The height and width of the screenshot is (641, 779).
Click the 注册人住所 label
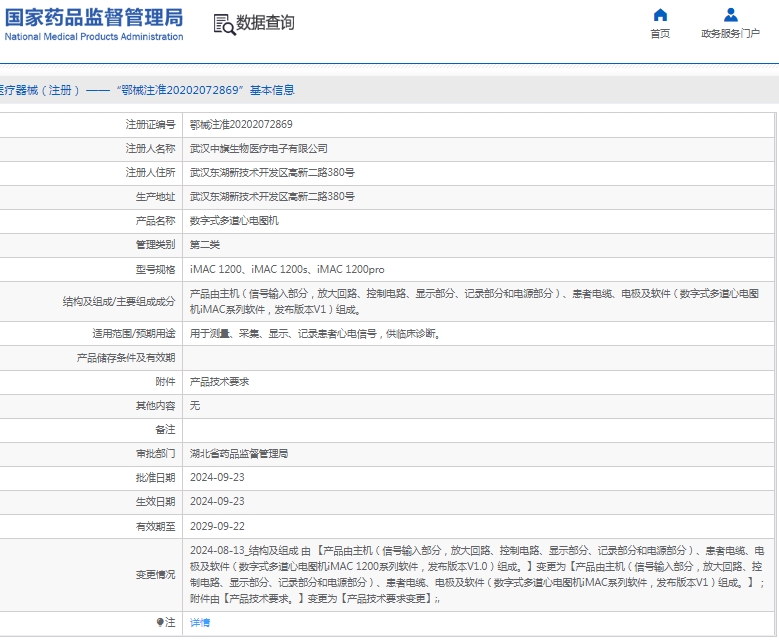click(151, 172)
